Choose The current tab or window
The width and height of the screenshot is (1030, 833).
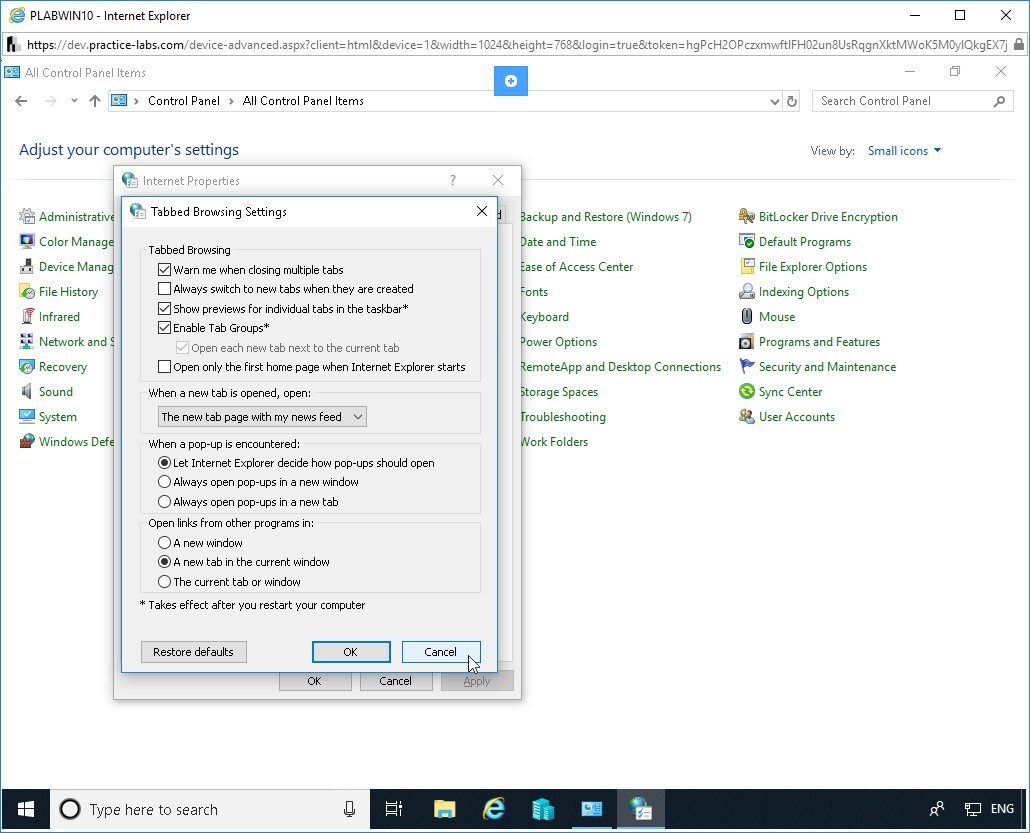164,581
